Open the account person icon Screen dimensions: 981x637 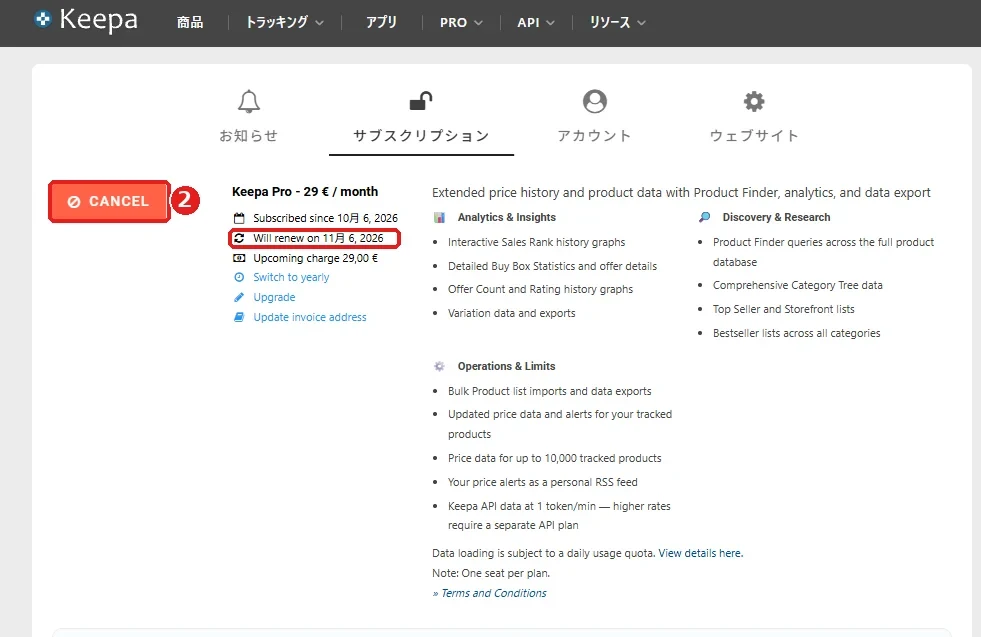pyautogui.click(x=594, y=101)
